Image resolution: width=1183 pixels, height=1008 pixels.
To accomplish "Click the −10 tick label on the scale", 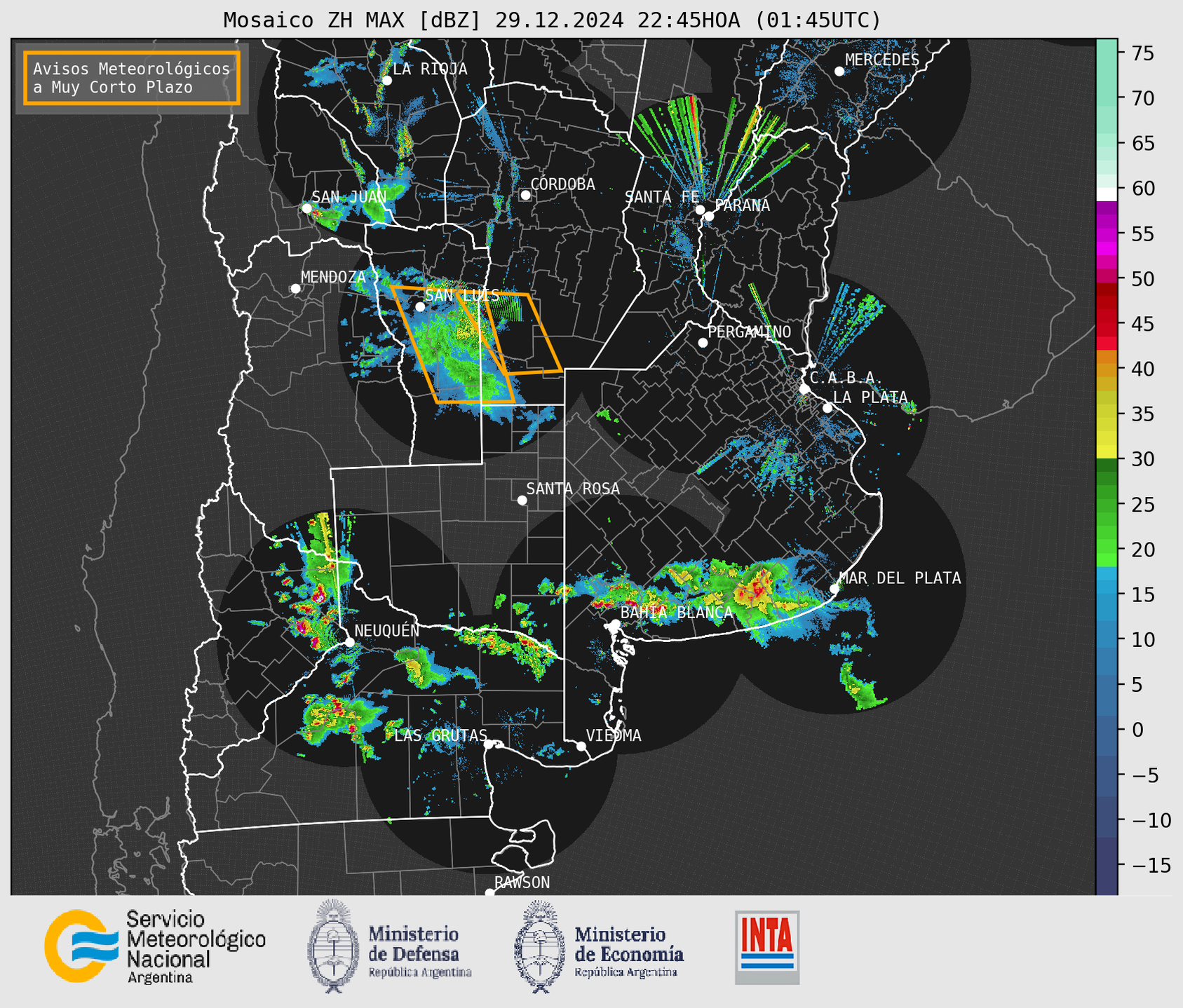I will pyautogui.click(x=1151, y=820).
